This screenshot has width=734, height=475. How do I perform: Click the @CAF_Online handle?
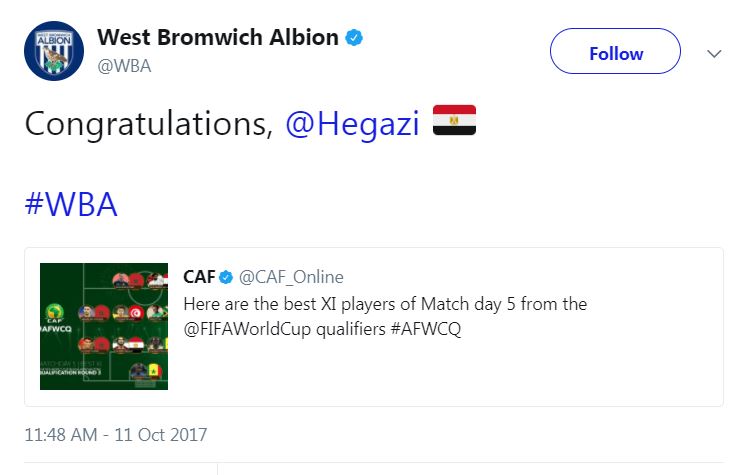pyautogui.click(x=291, y=277)
